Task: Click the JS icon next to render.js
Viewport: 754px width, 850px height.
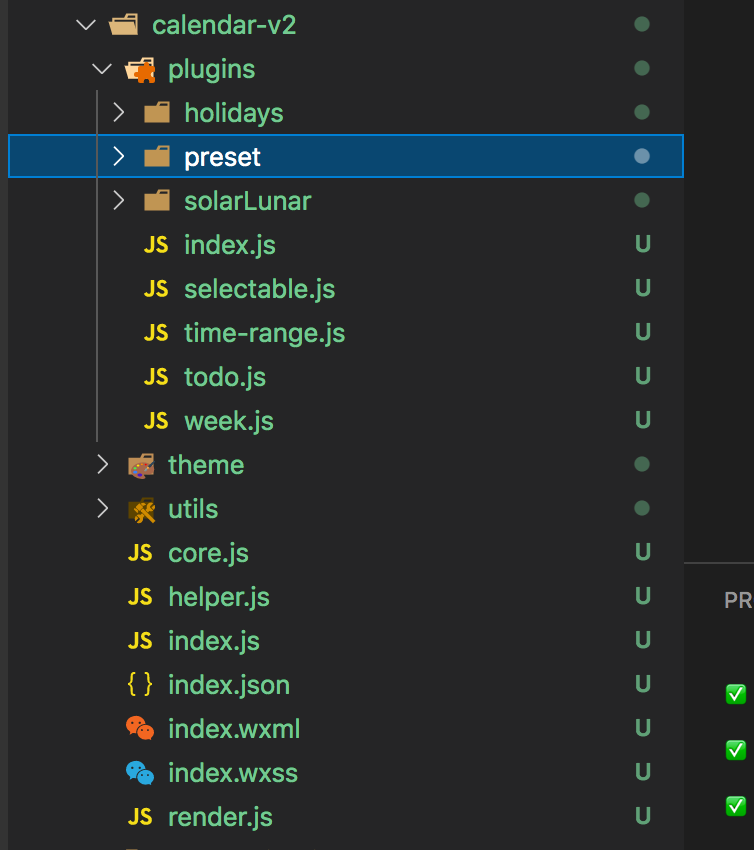Action: [140, 816]
